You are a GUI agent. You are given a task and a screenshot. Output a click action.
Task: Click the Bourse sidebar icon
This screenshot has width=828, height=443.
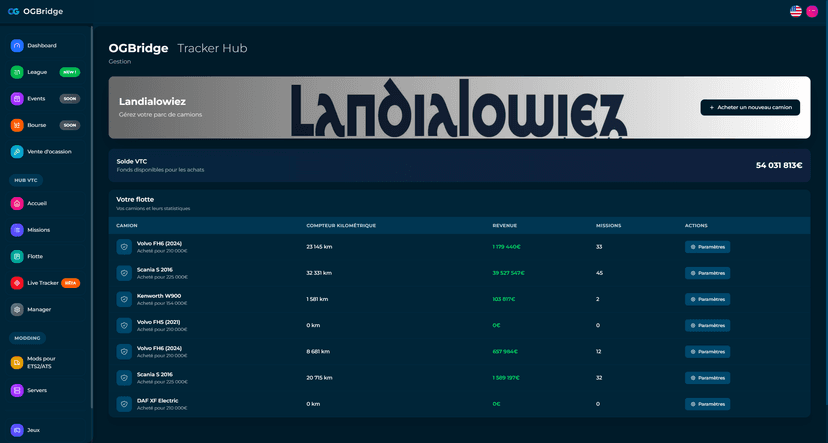point(17,125)
